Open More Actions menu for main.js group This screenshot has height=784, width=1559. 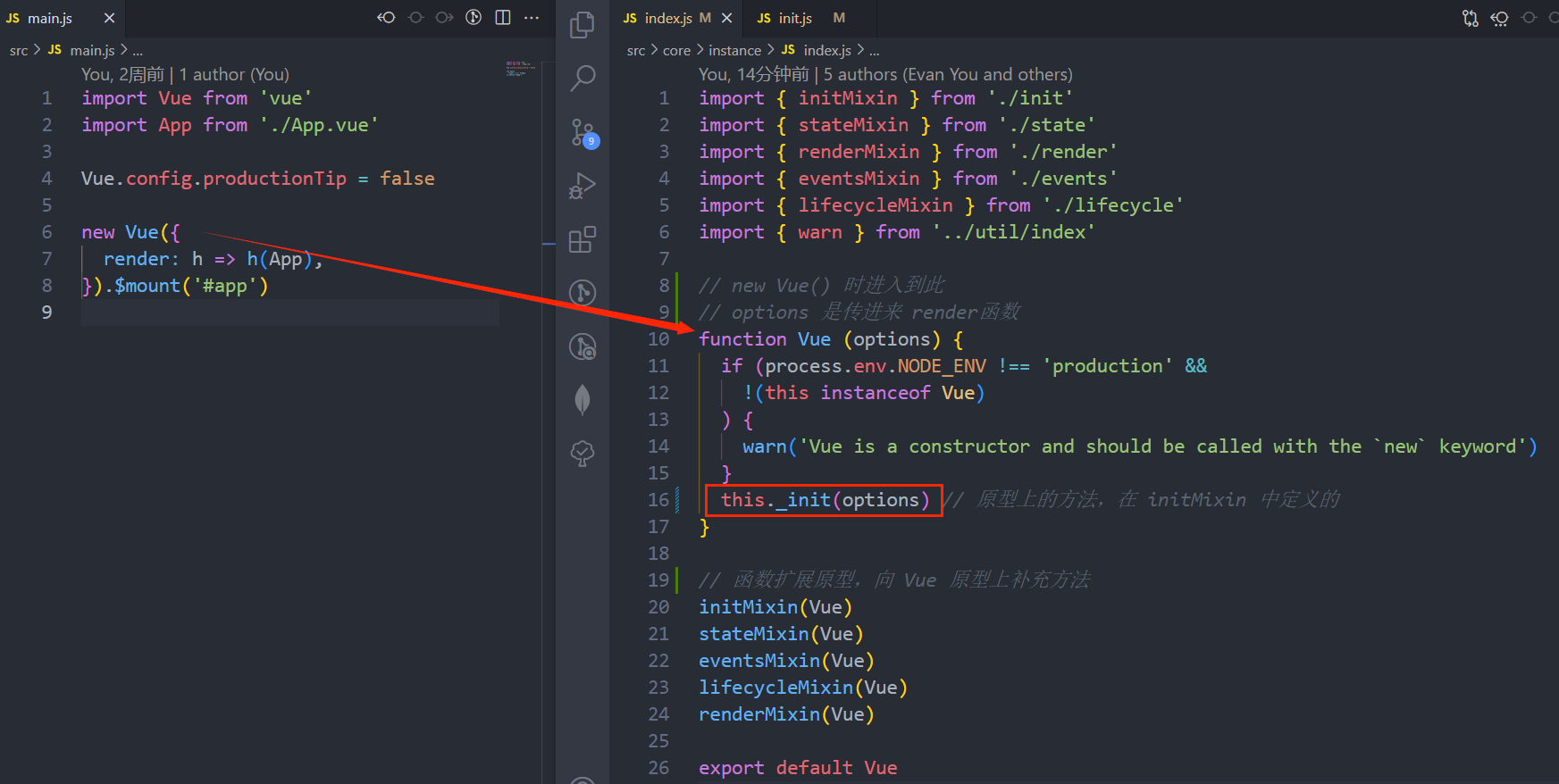(532, 18)
